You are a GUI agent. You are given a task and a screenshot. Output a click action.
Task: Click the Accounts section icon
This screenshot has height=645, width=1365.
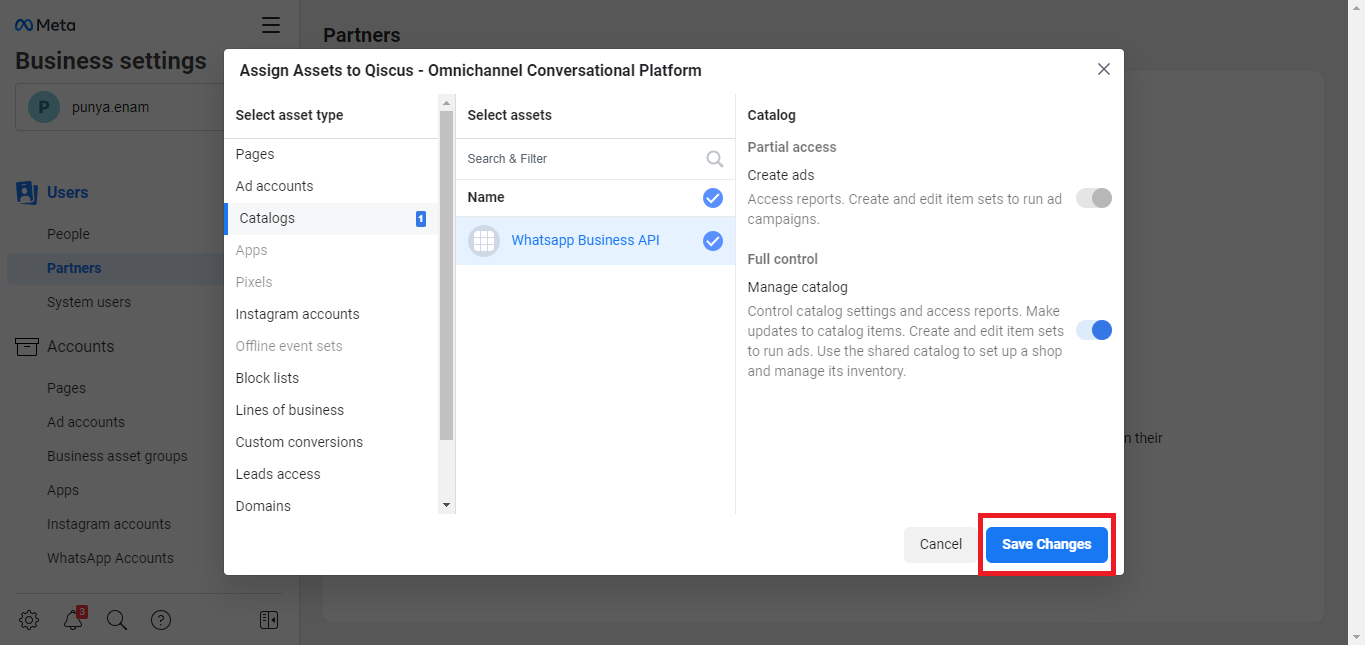pos(27,346)
